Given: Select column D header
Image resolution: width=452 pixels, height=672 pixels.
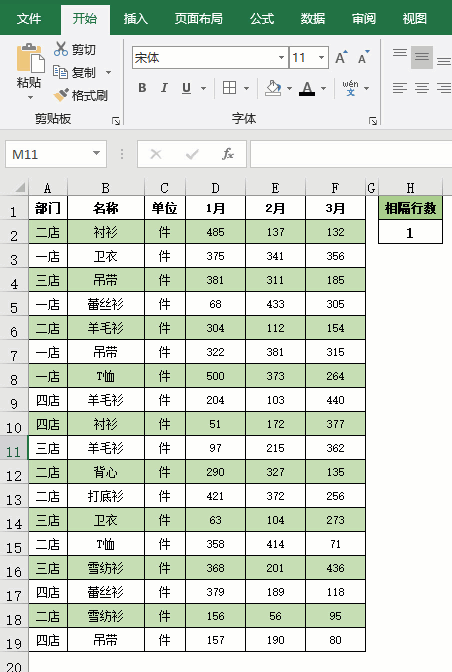Looking at the screenshot, I should tap(216, 188).
